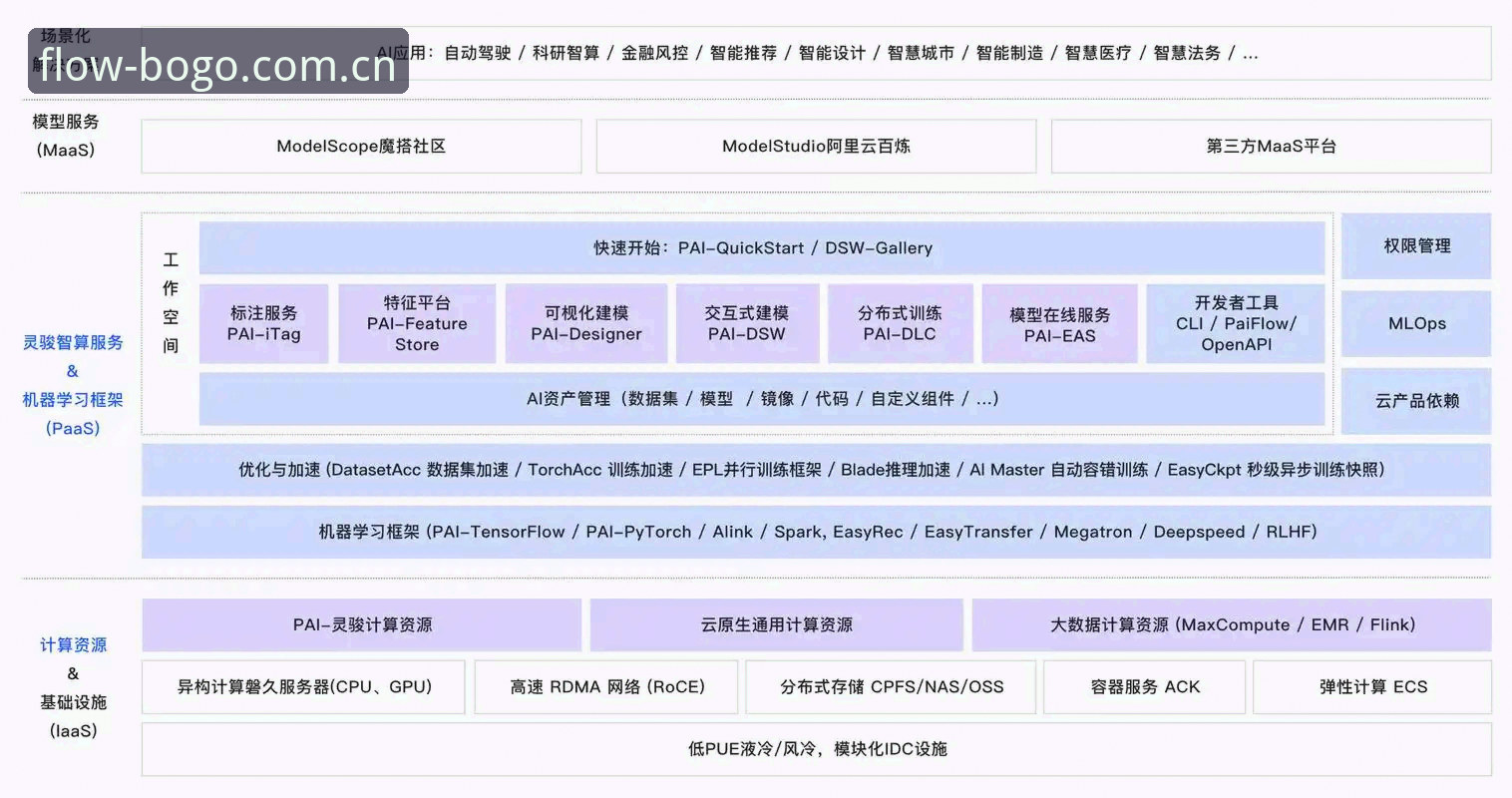This screenshot has width=1512, height=798.
Task: Click the 计算资源 IaaS layer label
Action: (x=73, y=687)
